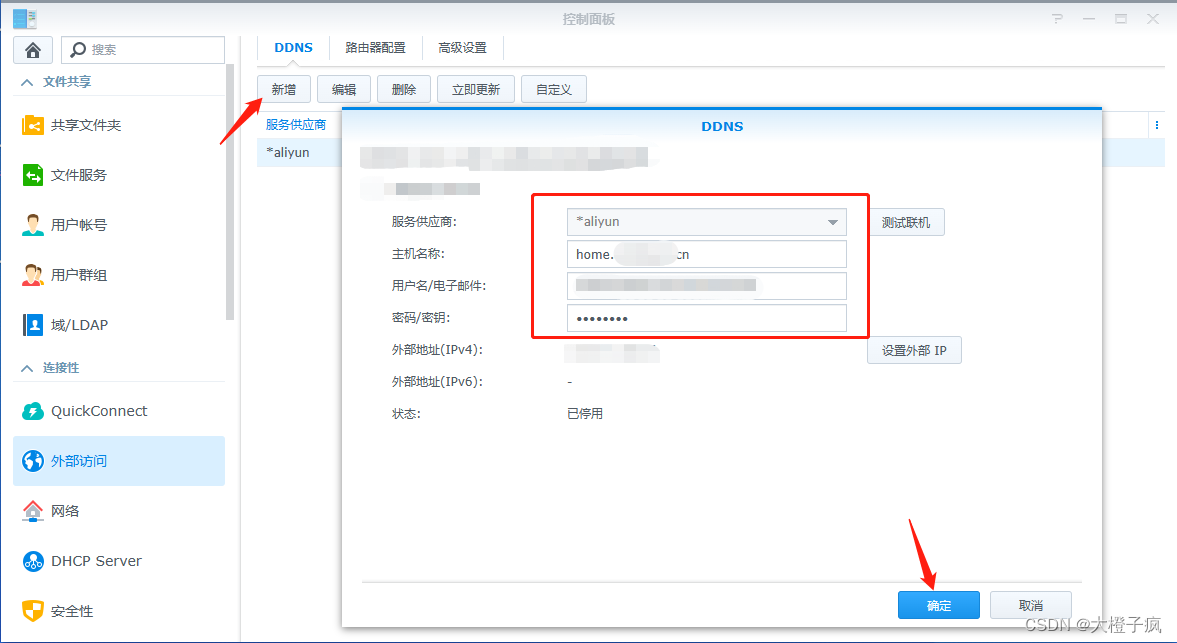Click 设置外部 IP

tap(913, 350)
